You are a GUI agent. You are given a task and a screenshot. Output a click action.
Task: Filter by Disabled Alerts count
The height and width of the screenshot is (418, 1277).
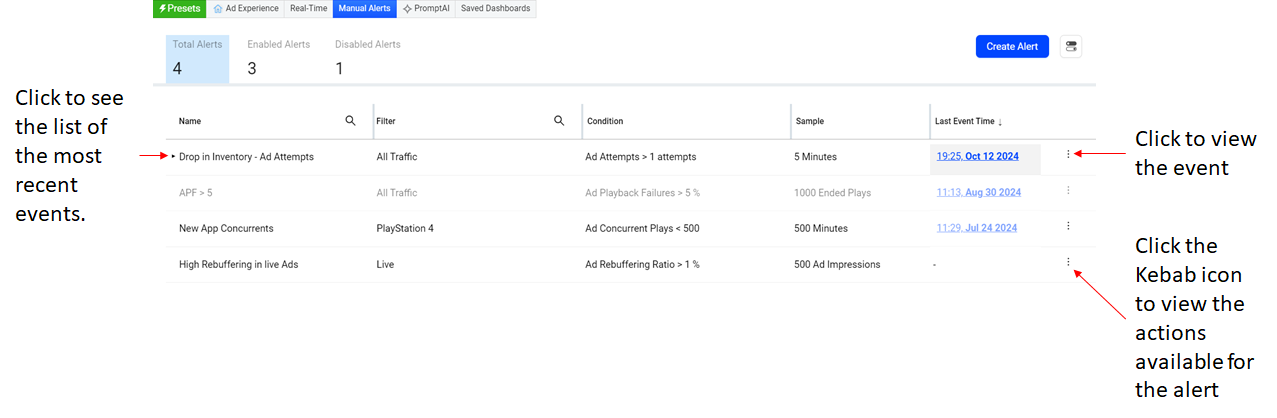click(x=367, y=58)
